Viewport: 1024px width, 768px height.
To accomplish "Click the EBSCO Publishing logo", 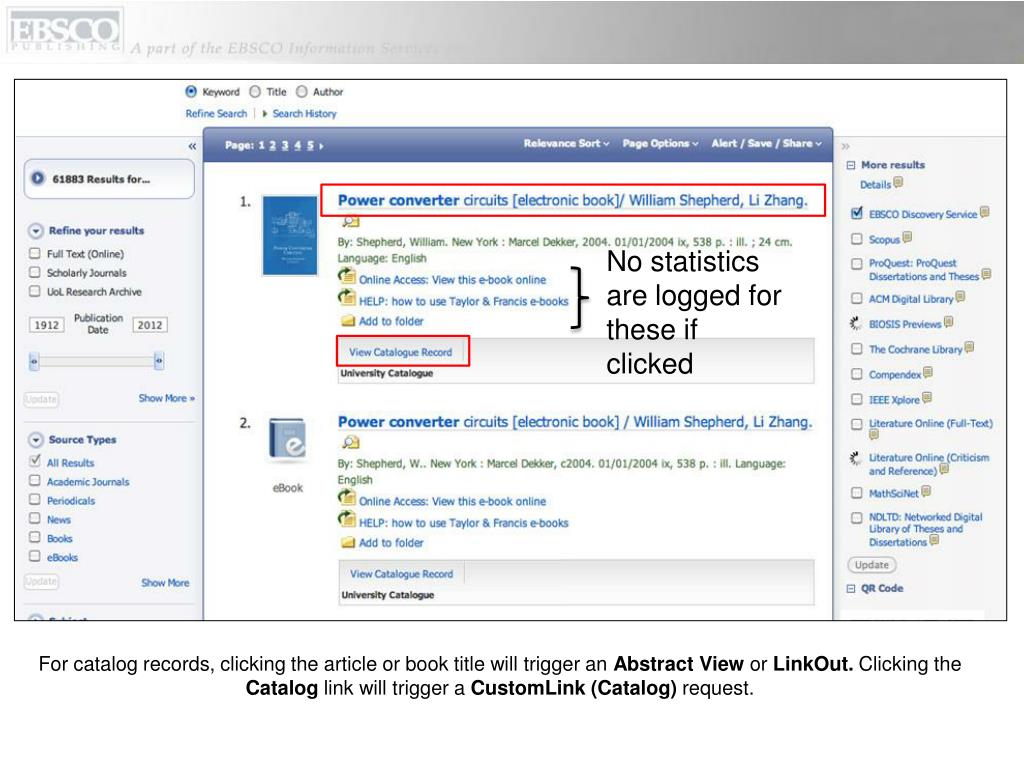I will 64,31.
